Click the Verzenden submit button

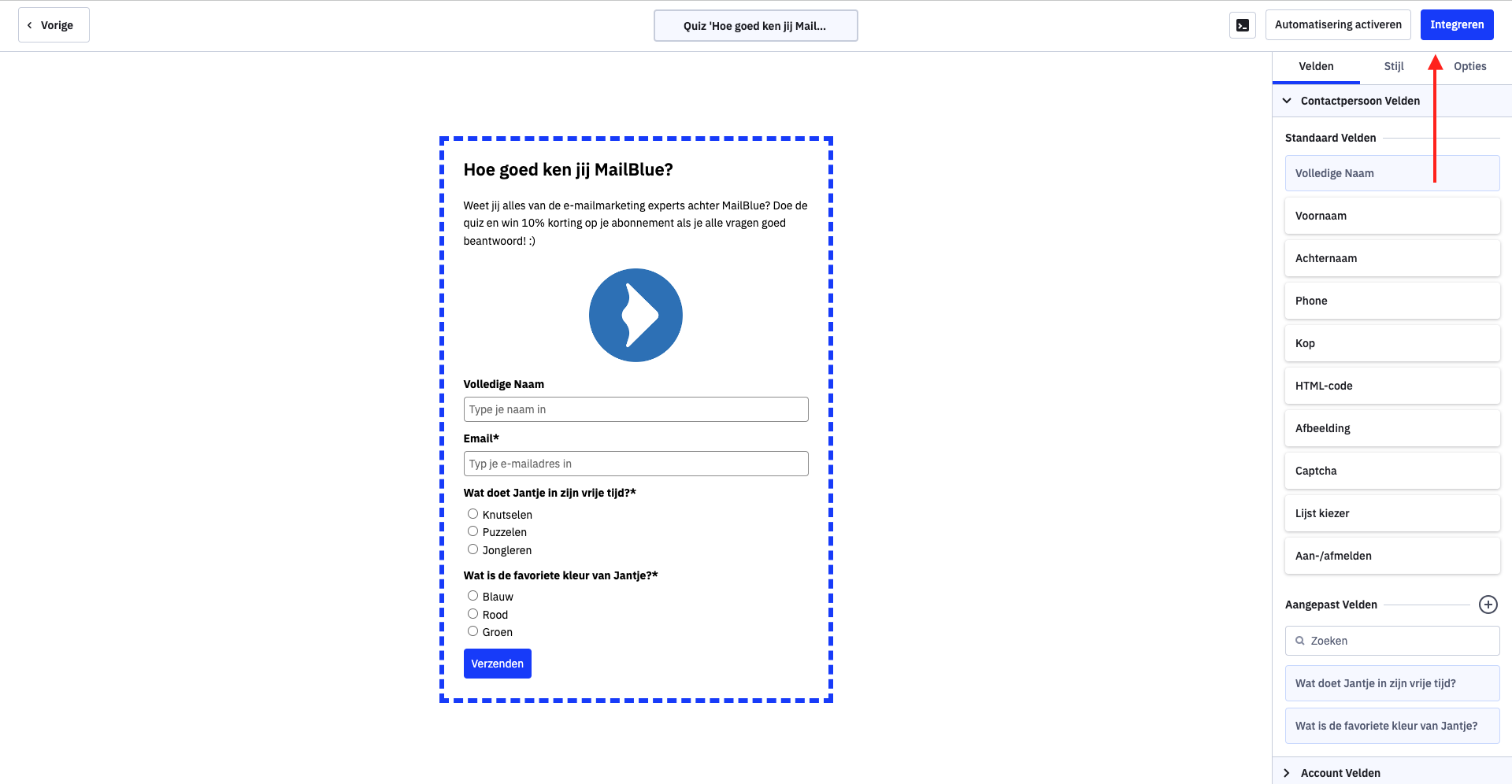click(497, 664)
